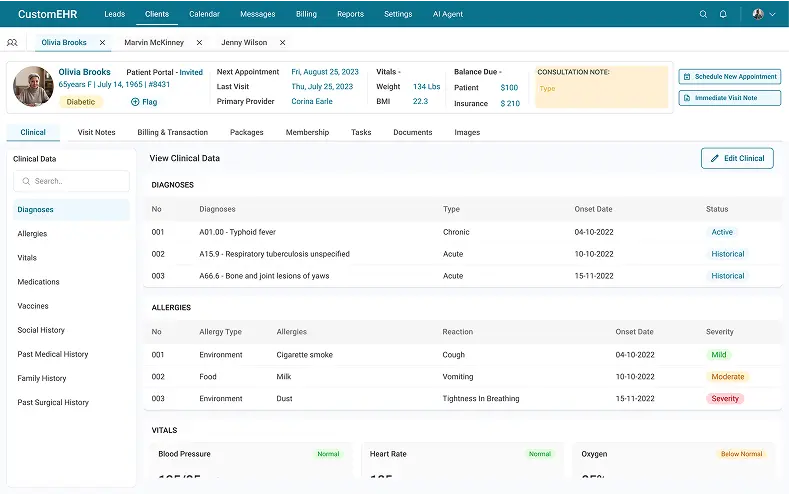
Task: Close the Jenny Wilson client tab
Action: 282,43
